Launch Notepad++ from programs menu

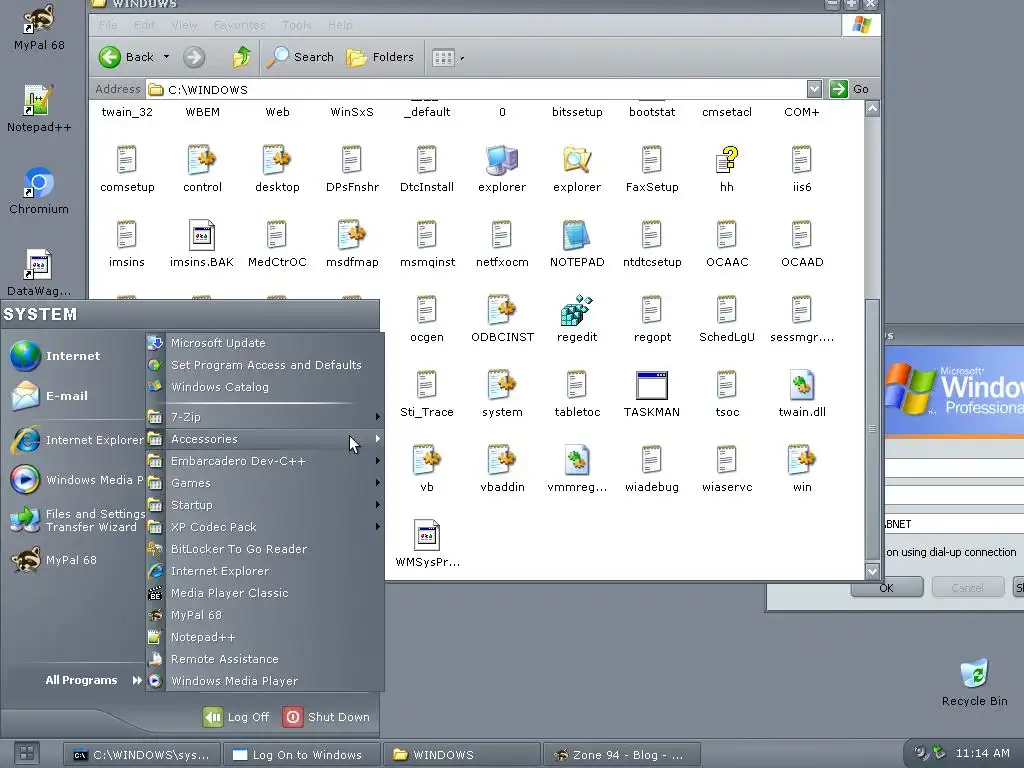[264, 637]
